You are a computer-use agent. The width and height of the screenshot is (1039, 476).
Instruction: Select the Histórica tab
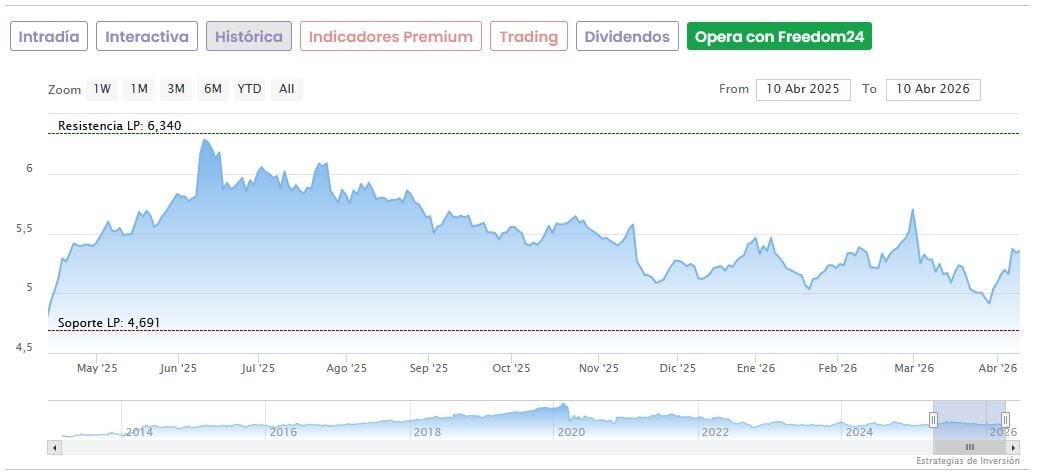[249, 37]
